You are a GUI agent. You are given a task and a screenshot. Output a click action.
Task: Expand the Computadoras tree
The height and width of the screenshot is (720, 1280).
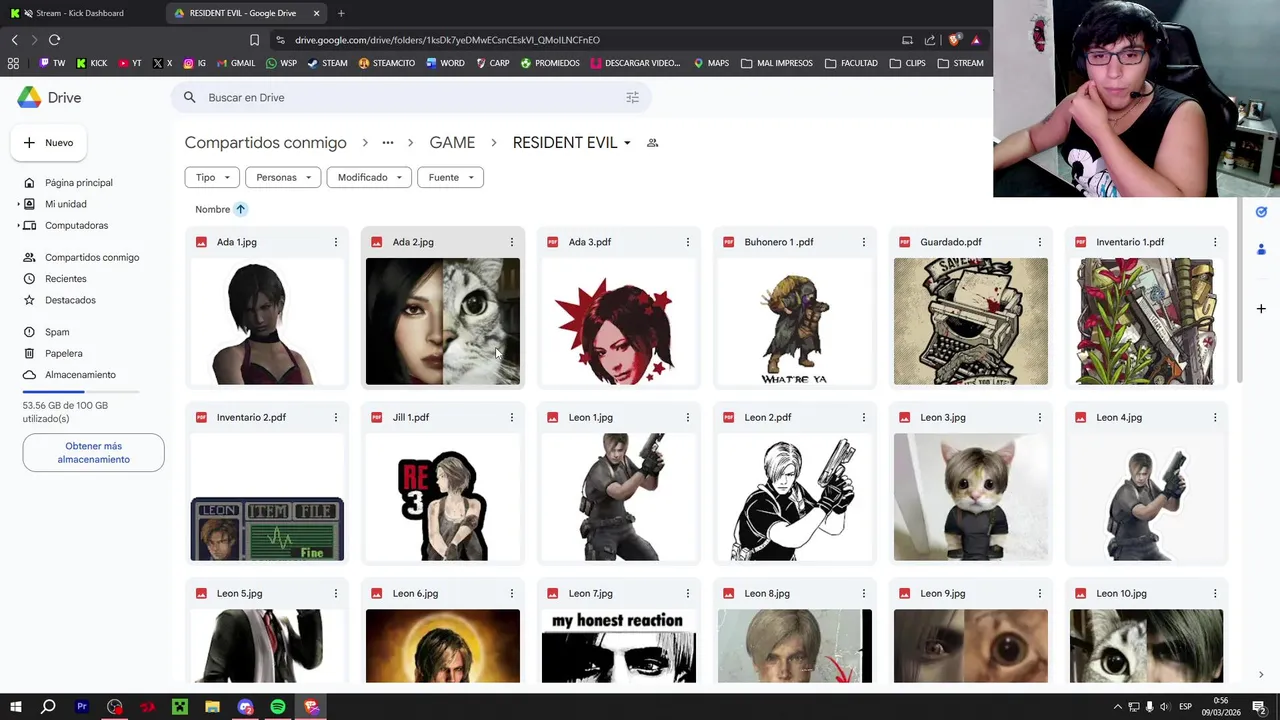pos(18,226)
